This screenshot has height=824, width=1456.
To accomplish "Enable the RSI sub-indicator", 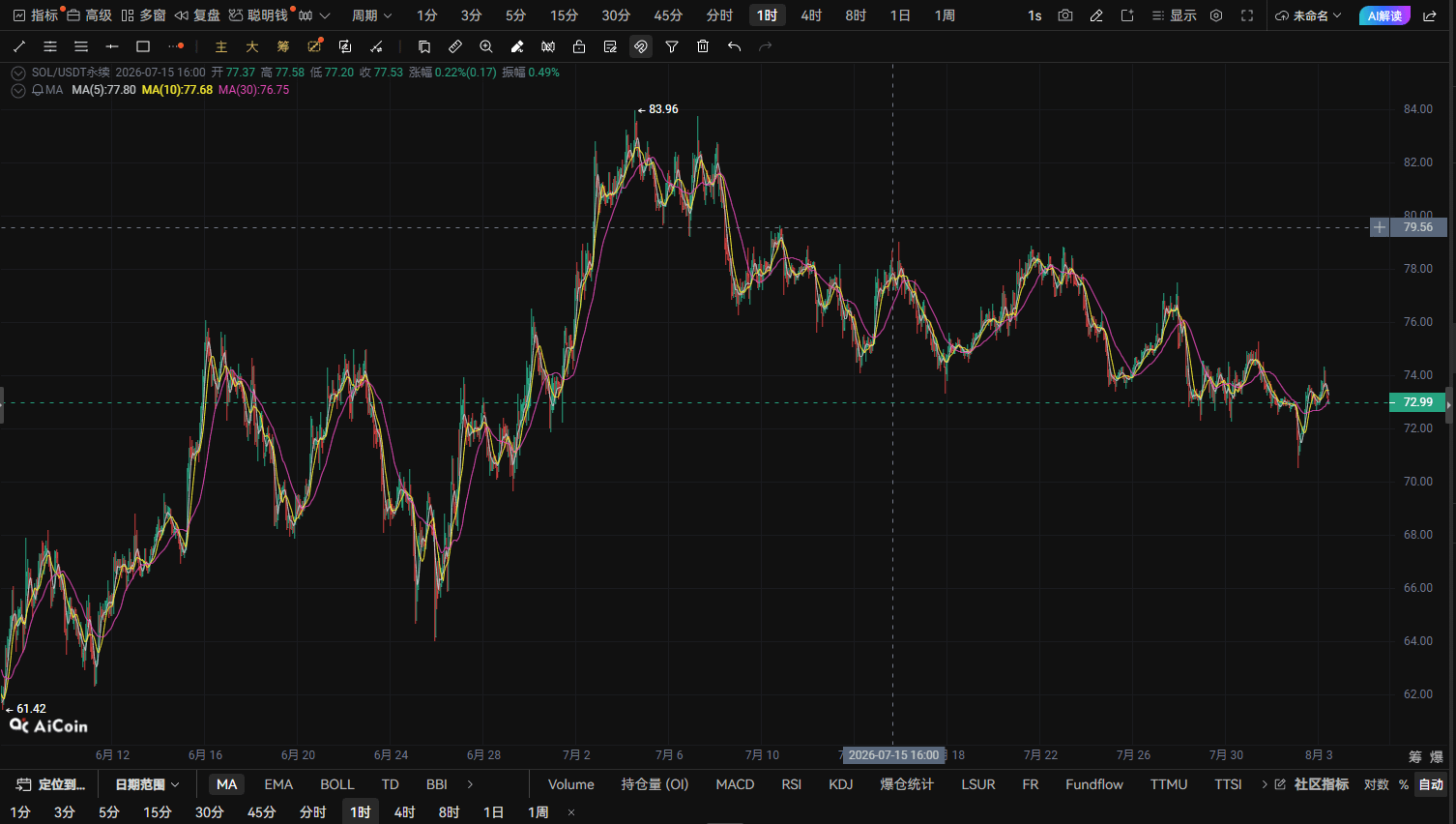I will point(792,784).
